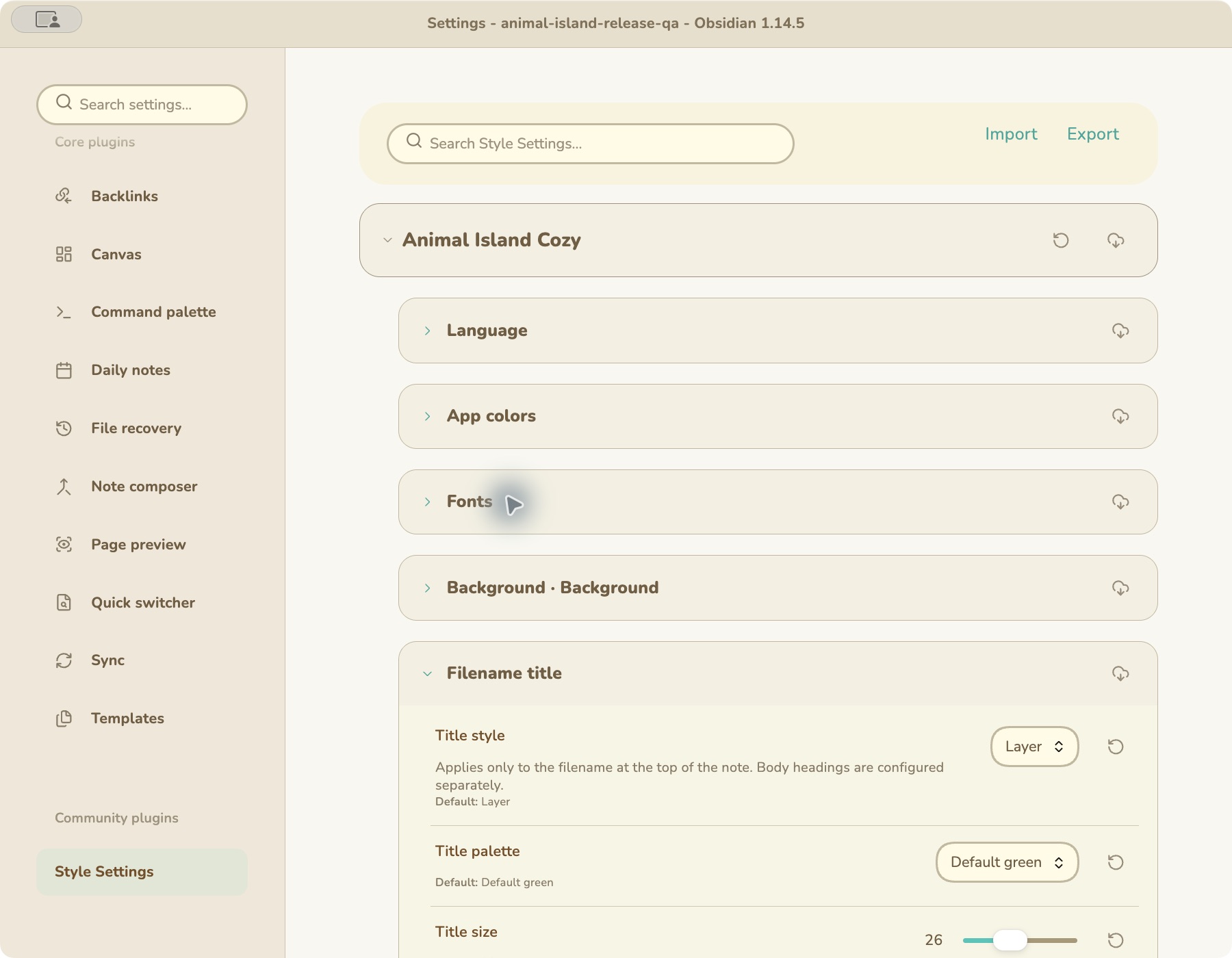Click the Search Style Settings field
Viewport: 1232px width, 958px height.
[x=590, y=144]
